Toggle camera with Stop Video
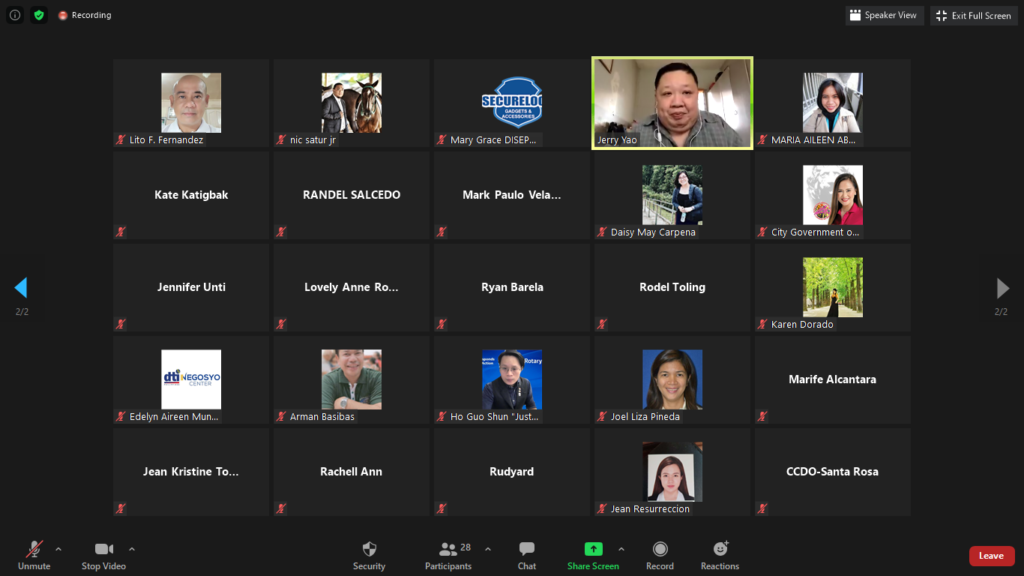The height and width of the screenshot is (576, 1024). pyautogui.click(x=103, y=555)
